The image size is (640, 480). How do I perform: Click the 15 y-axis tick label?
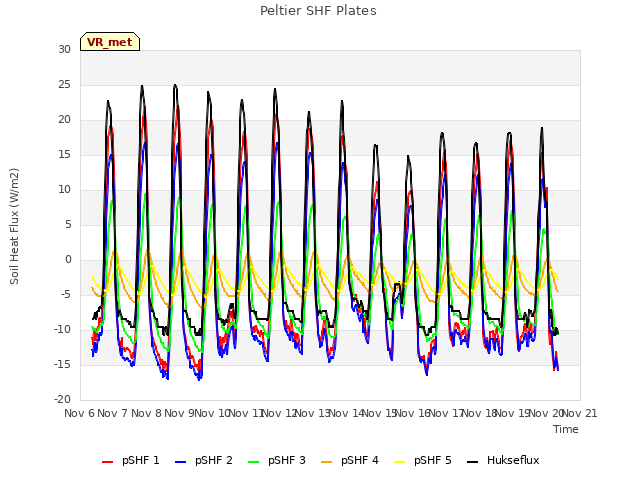point(64,155)
